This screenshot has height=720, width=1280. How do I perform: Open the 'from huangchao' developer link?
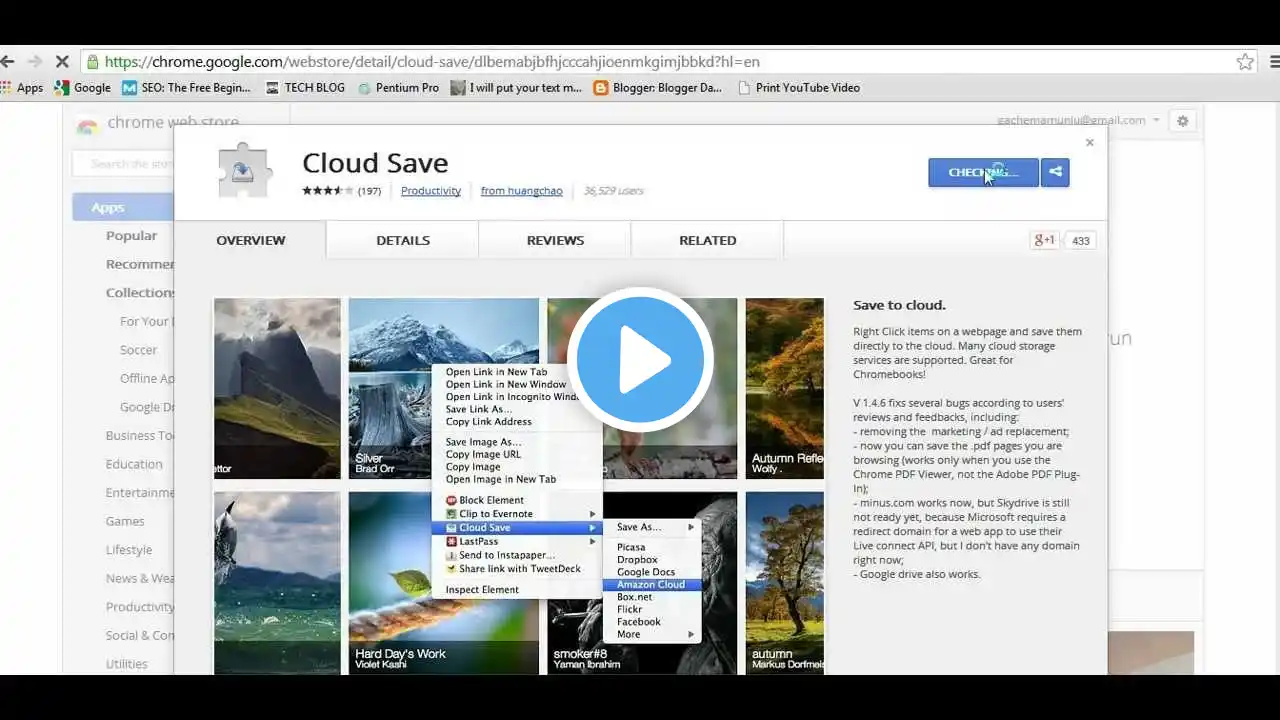pyautogui.click(x=522, y=191)
